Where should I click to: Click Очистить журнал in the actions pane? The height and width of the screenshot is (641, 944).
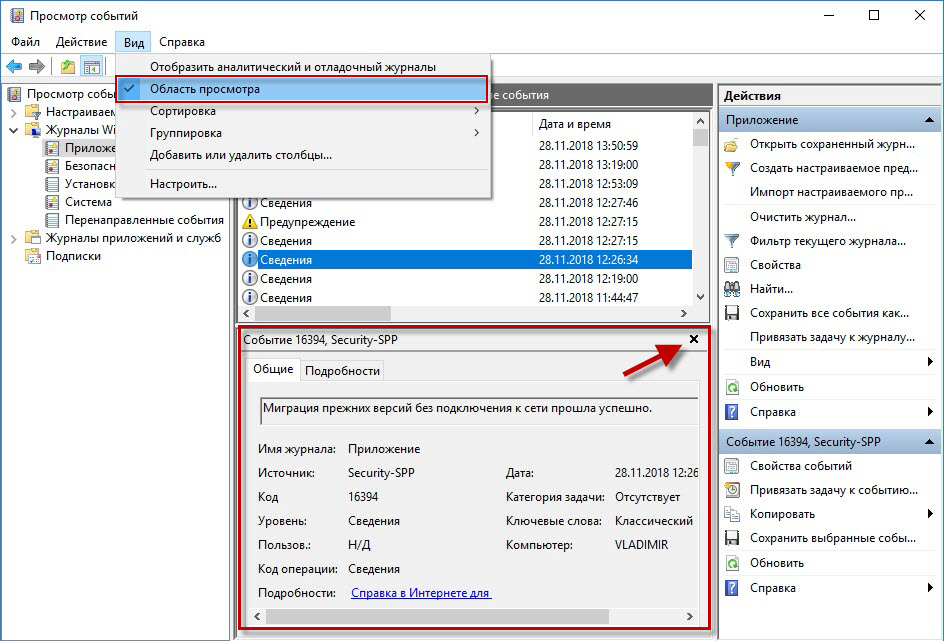802,217
